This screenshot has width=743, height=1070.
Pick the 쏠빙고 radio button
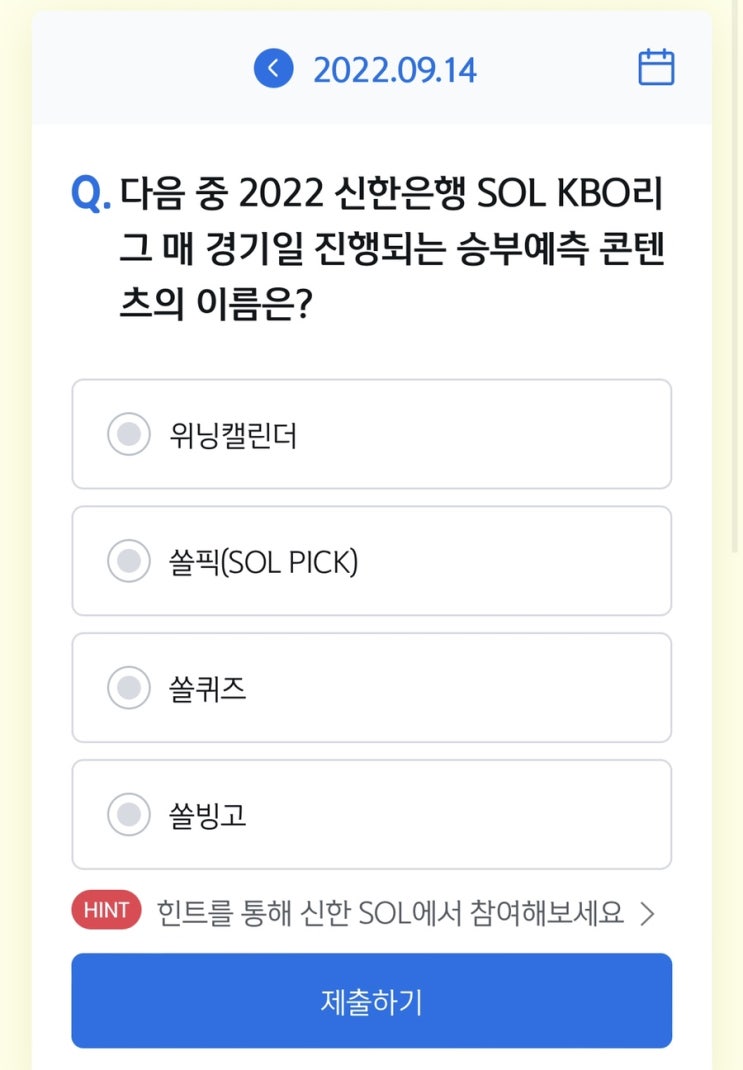pyautogui.click(x=128, y=815)
